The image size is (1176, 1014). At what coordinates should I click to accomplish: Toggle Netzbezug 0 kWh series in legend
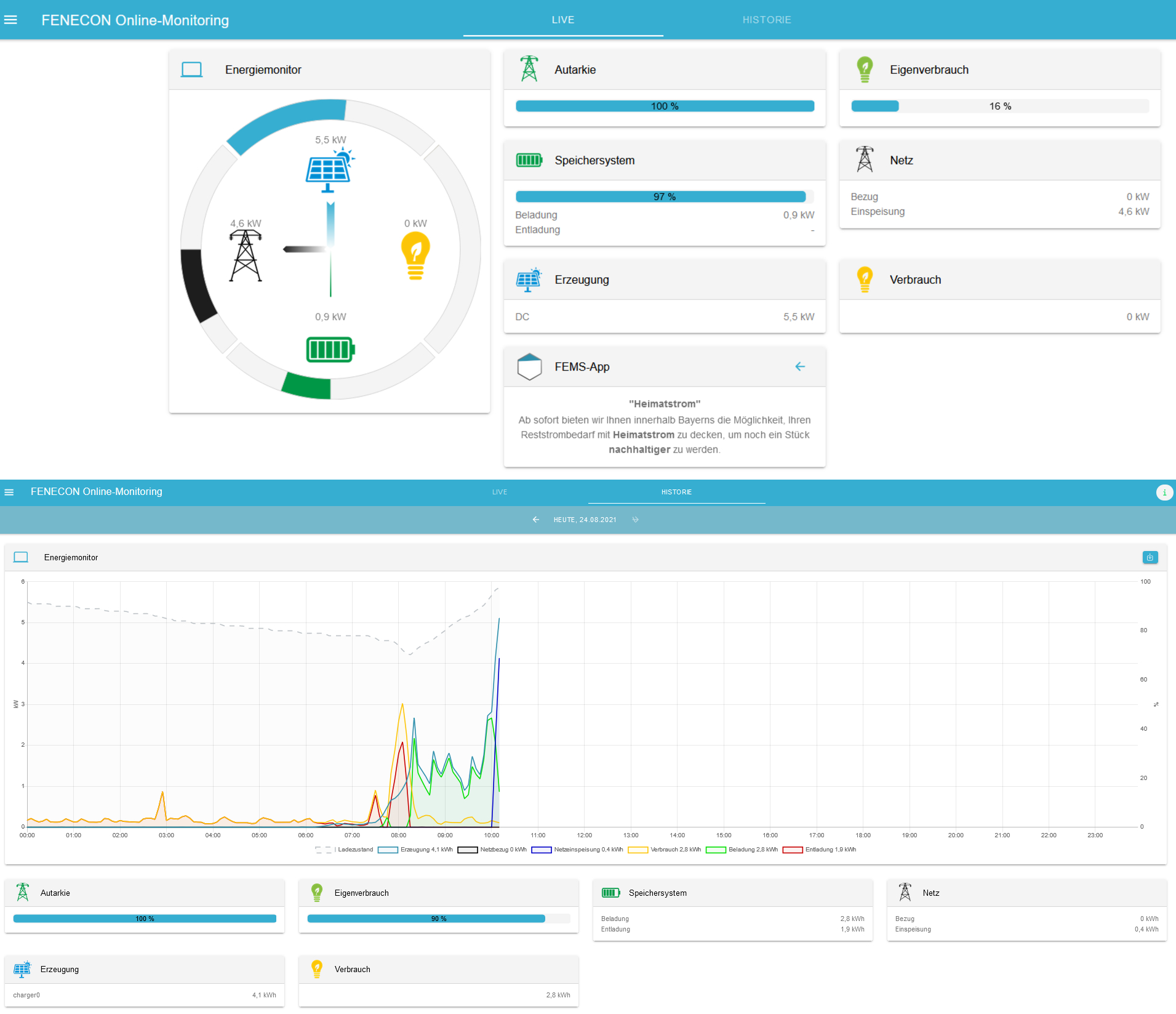click(x=492, y=850)
